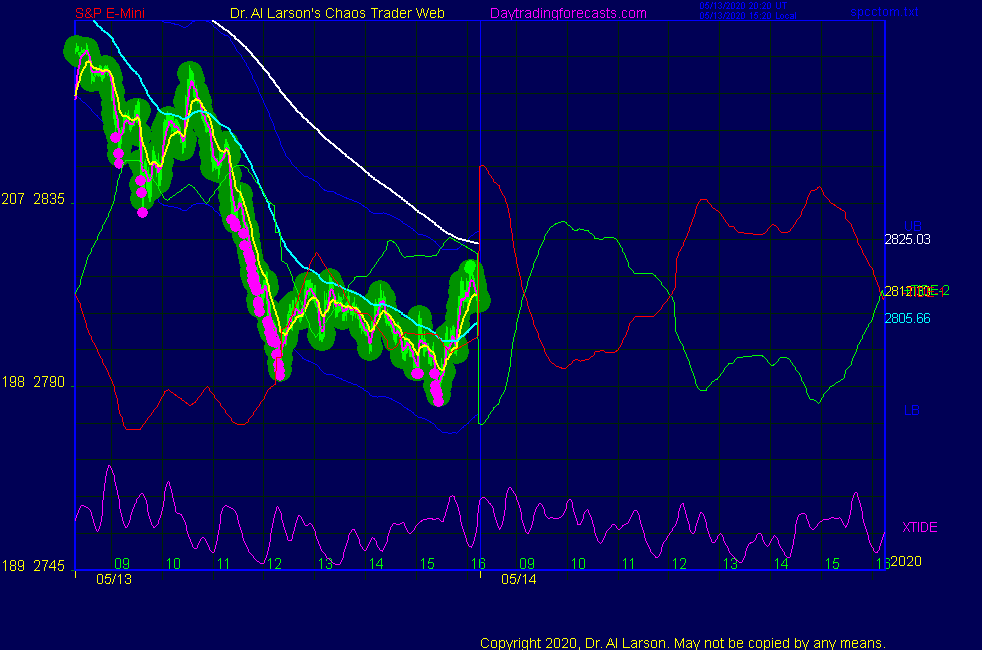Click the "10" hour label of 05/13
Image resolution: width=982 pixels, height=650 pixels.
click(173, 564)
